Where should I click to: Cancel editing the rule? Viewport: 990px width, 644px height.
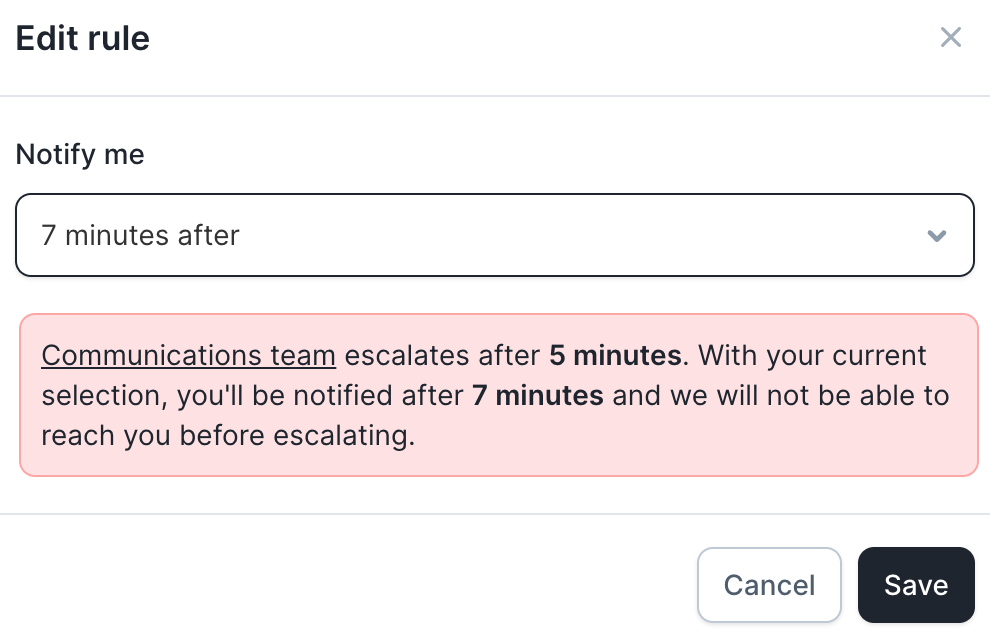[x=769, y=585]
